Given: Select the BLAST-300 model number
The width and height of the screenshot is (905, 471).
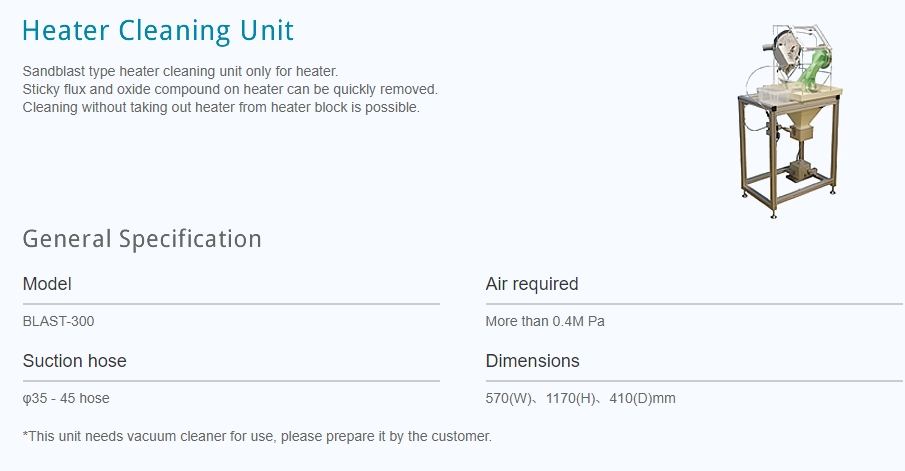Looking at the screenshot, I should coord(58,322).
